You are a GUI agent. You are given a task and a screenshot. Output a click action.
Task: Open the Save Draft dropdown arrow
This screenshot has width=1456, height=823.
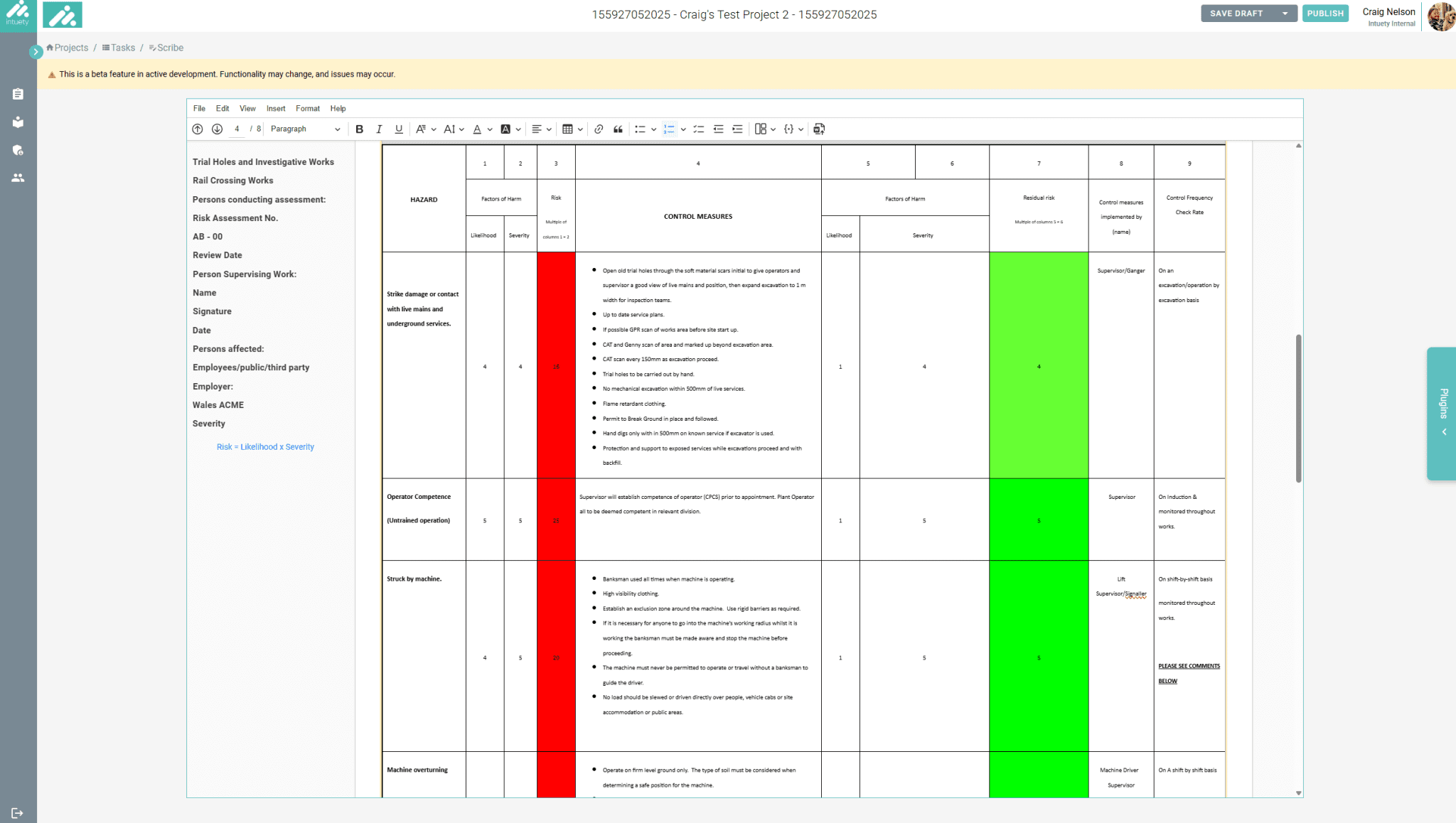(x=1285, y=14)
